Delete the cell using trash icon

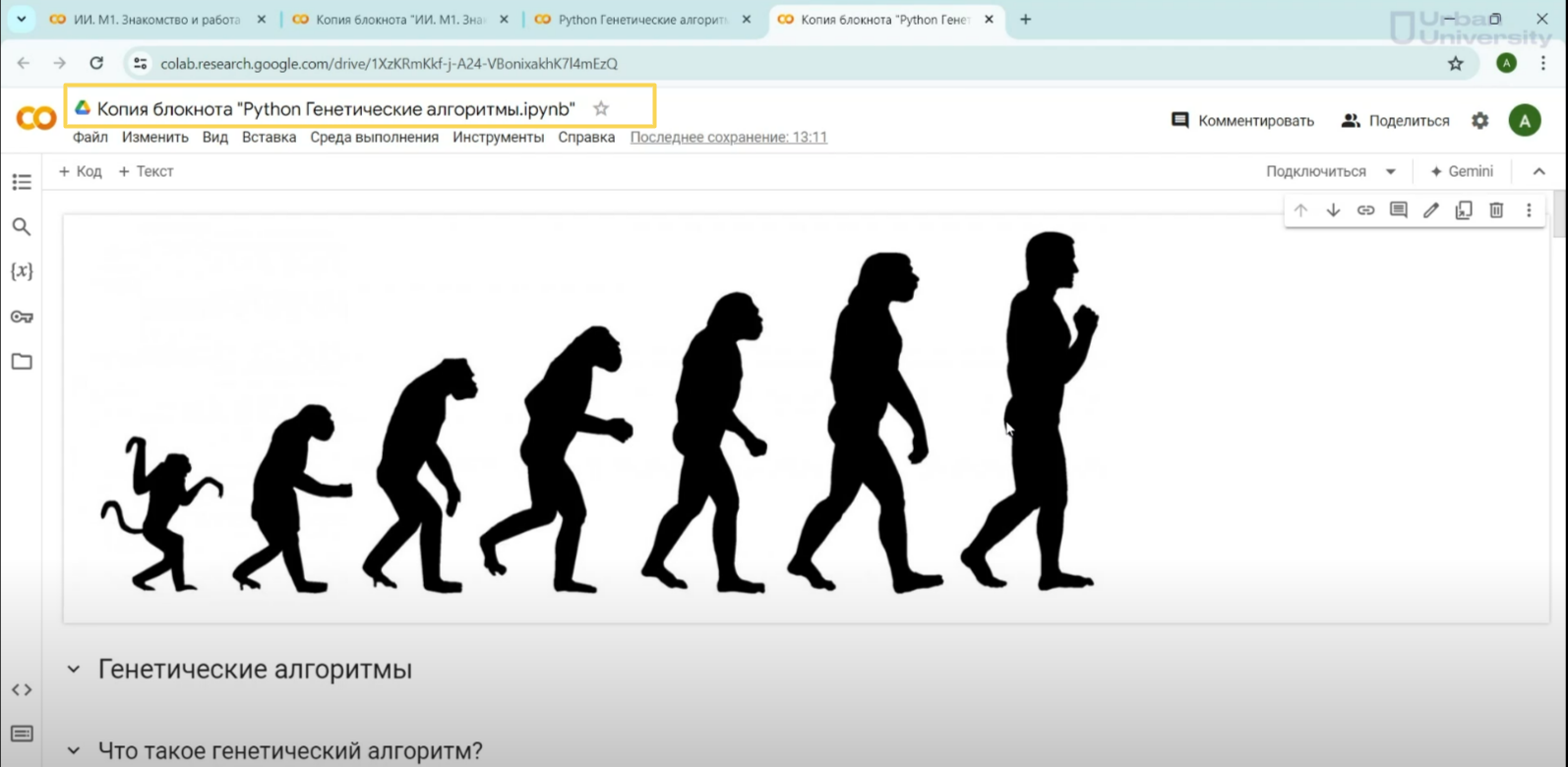[x=1496, y=210]
